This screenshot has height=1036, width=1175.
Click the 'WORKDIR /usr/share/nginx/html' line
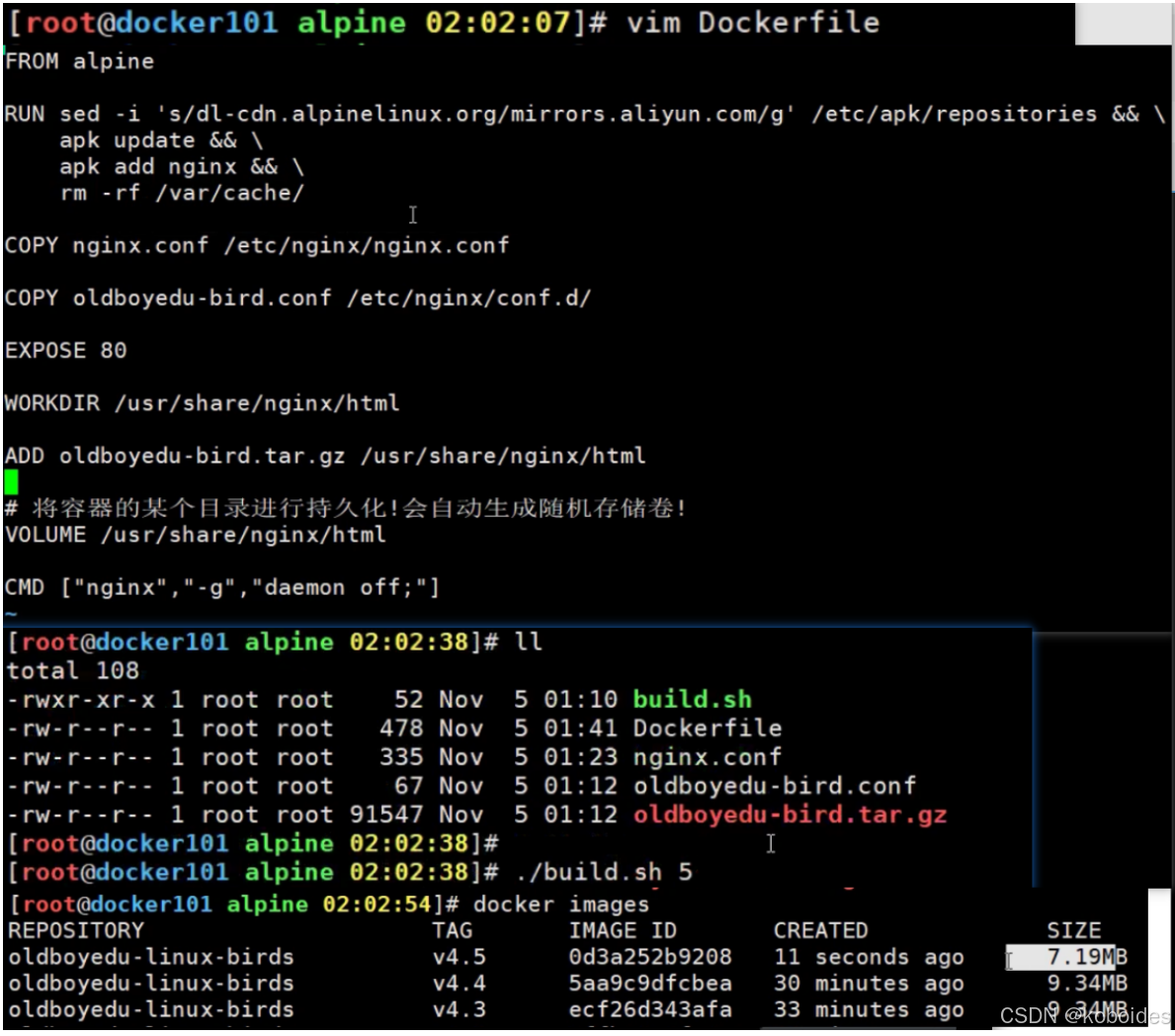click(203, 402)
